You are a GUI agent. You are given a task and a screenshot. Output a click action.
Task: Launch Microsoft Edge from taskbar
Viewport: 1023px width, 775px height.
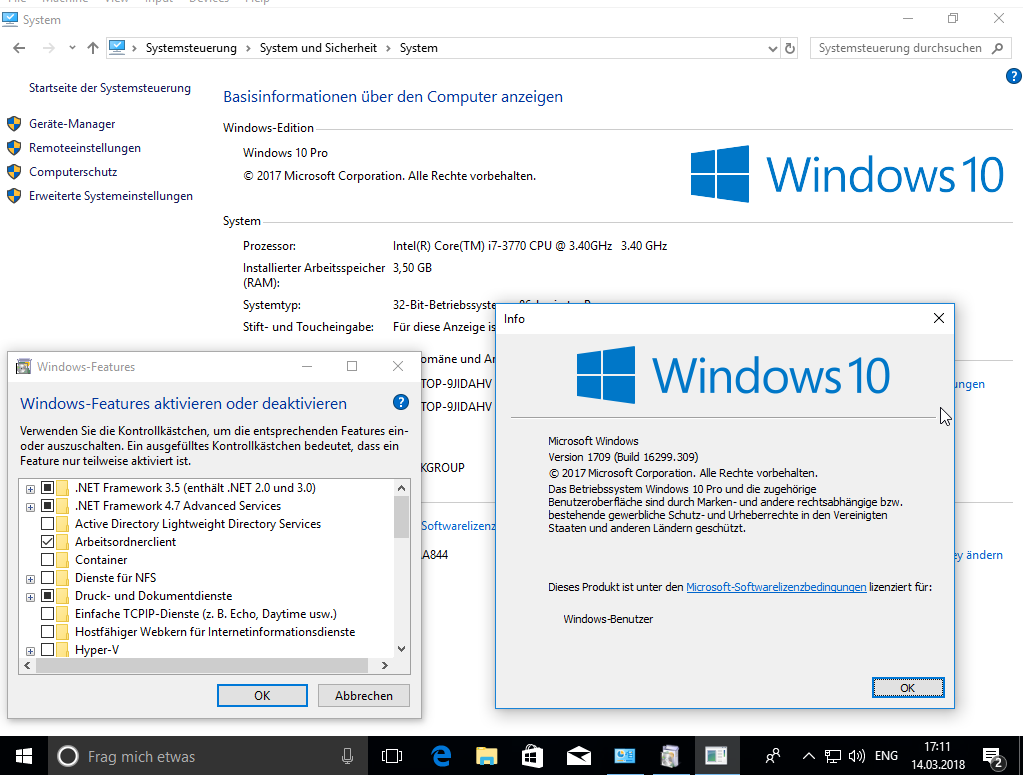pyautogui.click(x=441, y=756)
